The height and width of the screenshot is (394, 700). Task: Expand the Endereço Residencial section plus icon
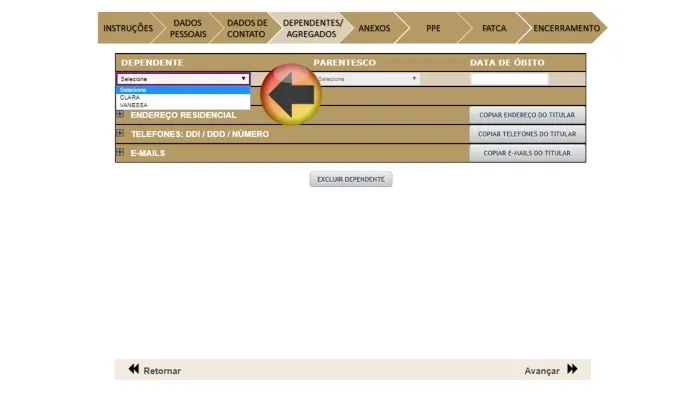[x=120, y=114]
